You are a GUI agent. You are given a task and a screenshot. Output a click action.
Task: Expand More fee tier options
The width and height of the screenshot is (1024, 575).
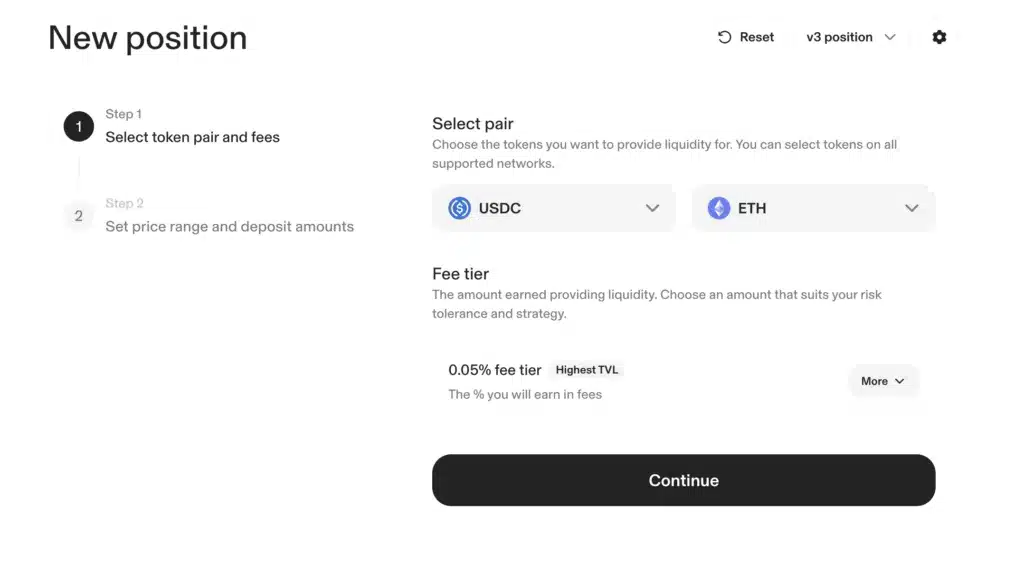click(883, 381)
